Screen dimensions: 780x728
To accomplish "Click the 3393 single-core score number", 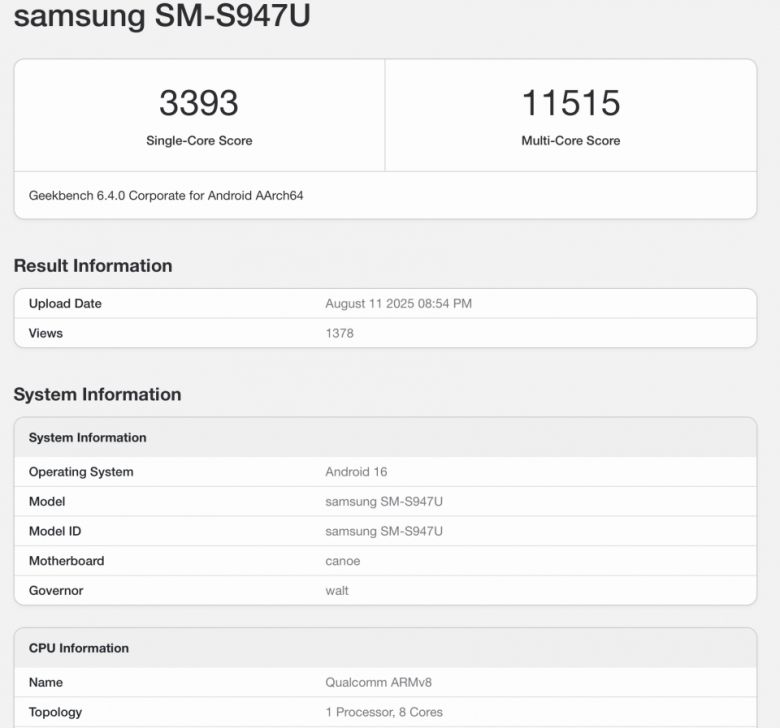I will click(199, 103).
